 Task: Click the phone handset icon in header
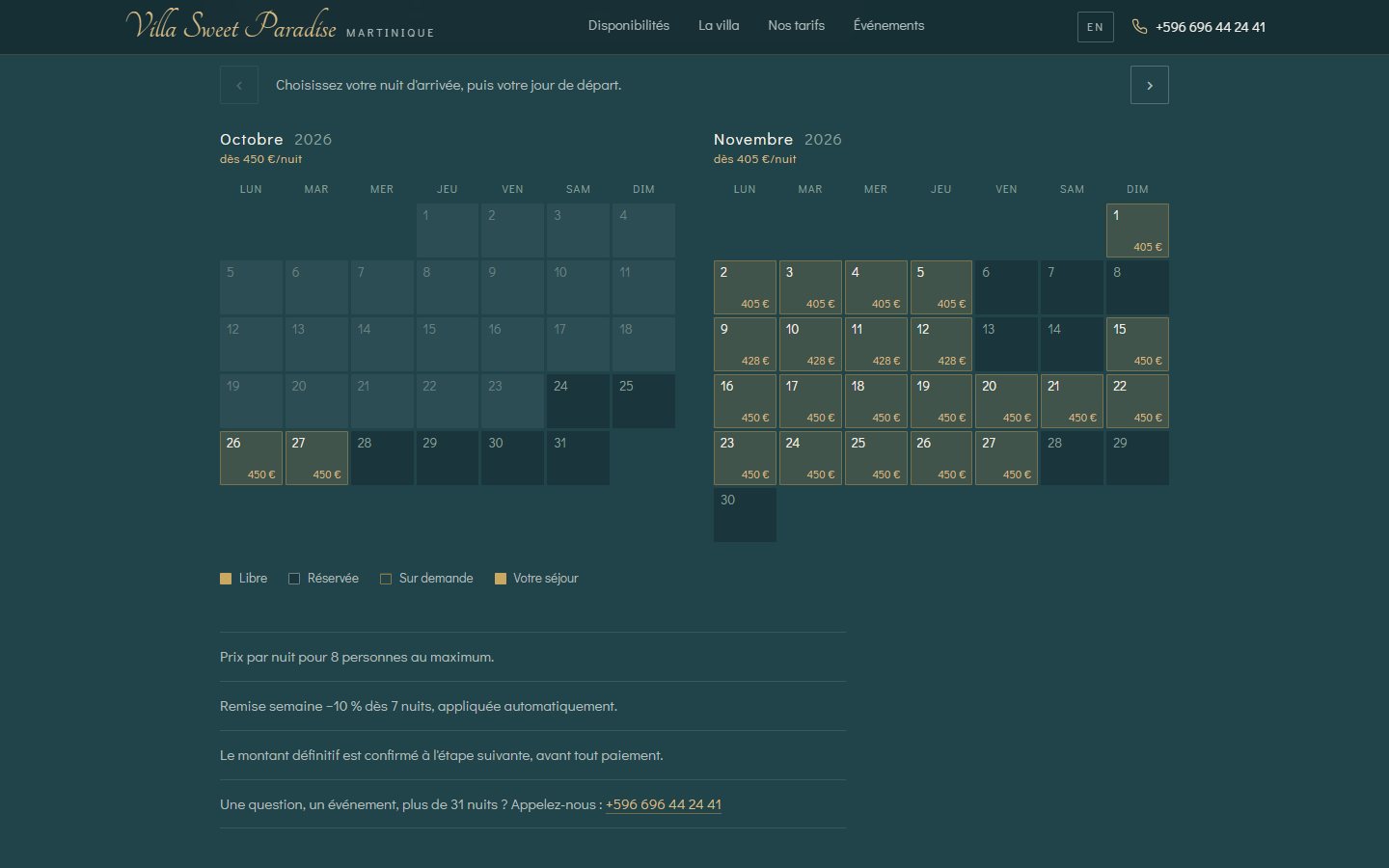(1139, 26)
